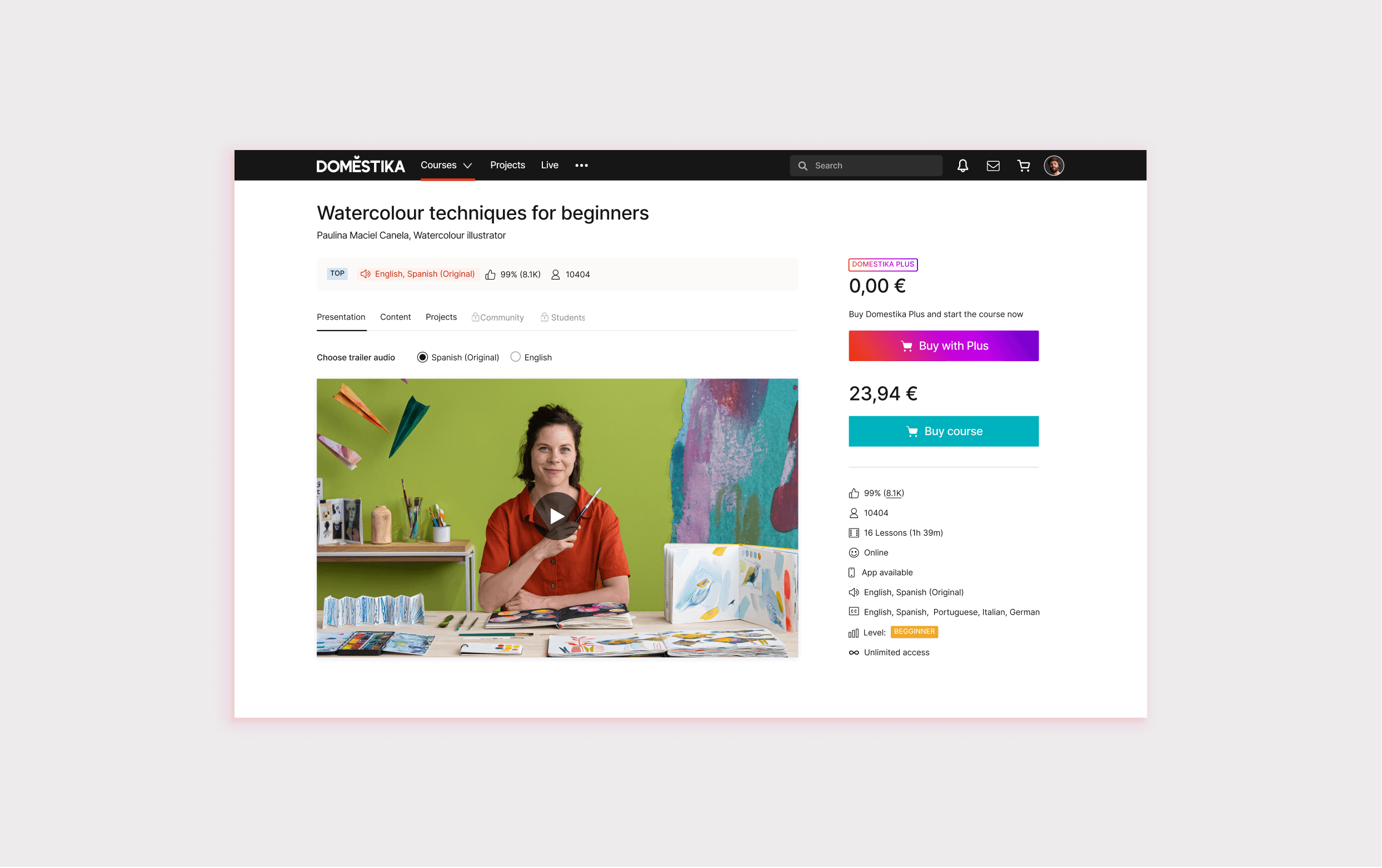Click the thumbs-up icon in sidebar
This screenshot has width=1382, height=868.
coord(854,493)
